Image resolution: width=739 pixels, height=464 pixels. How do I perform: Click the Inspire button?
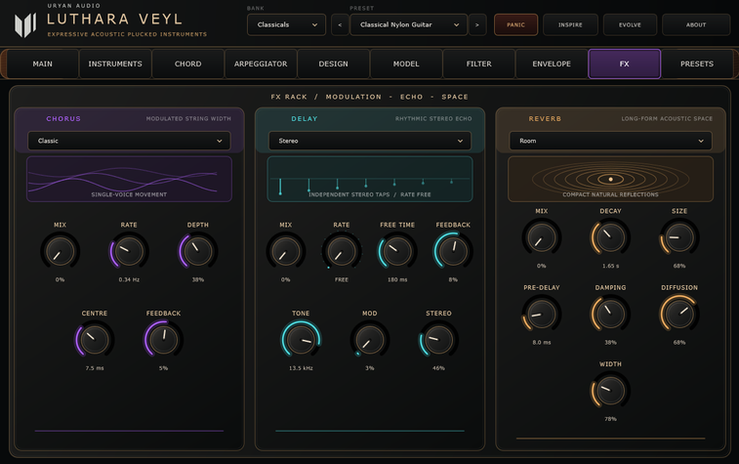570,25
